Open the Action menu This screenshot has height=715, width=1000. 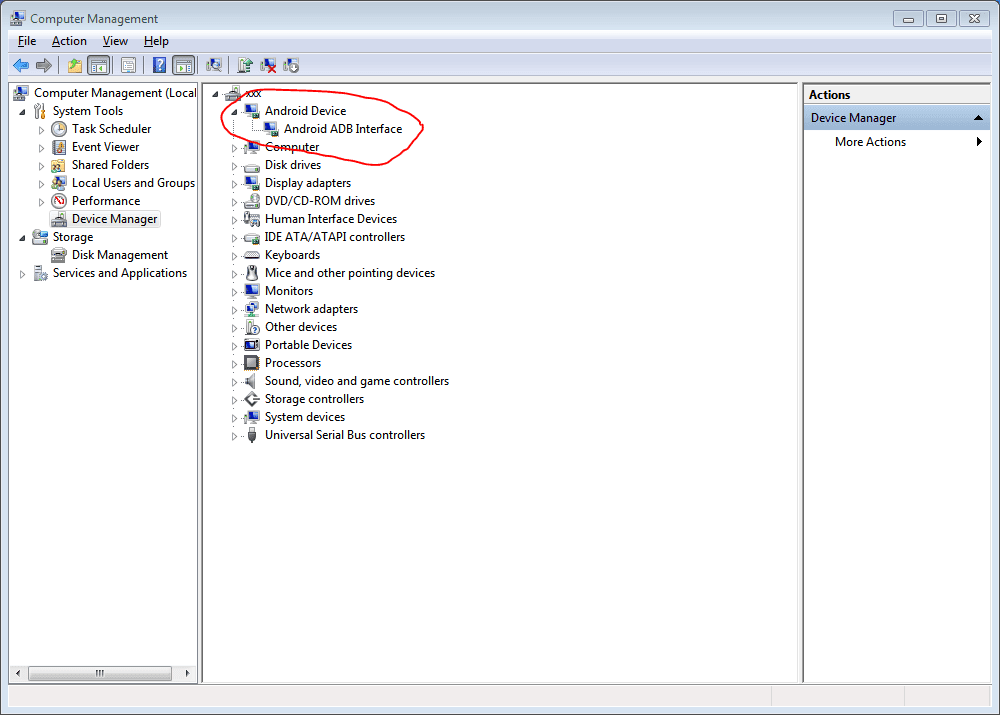69,41
